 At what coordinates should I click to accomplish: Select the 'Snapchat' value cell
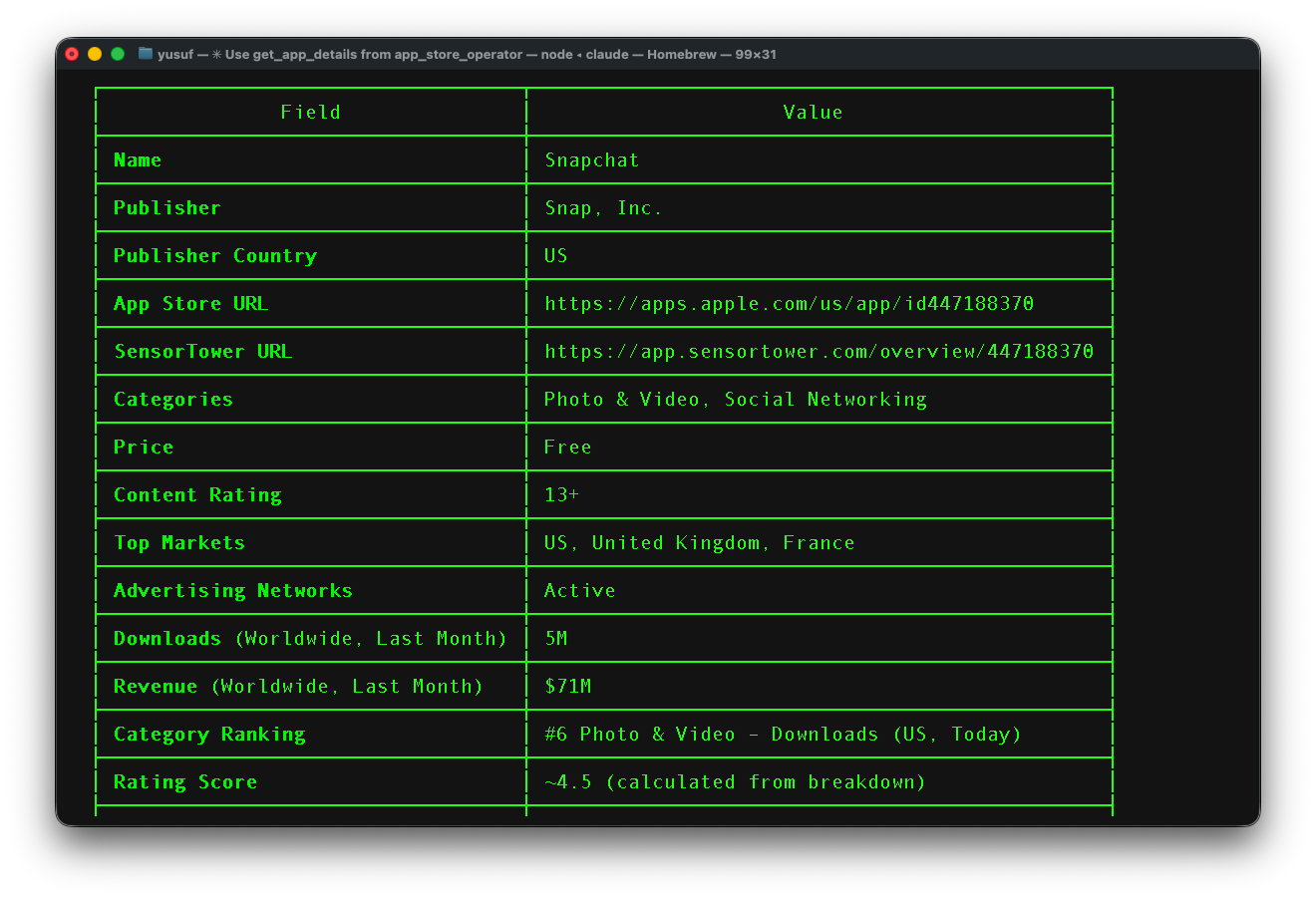click(591, 160)
